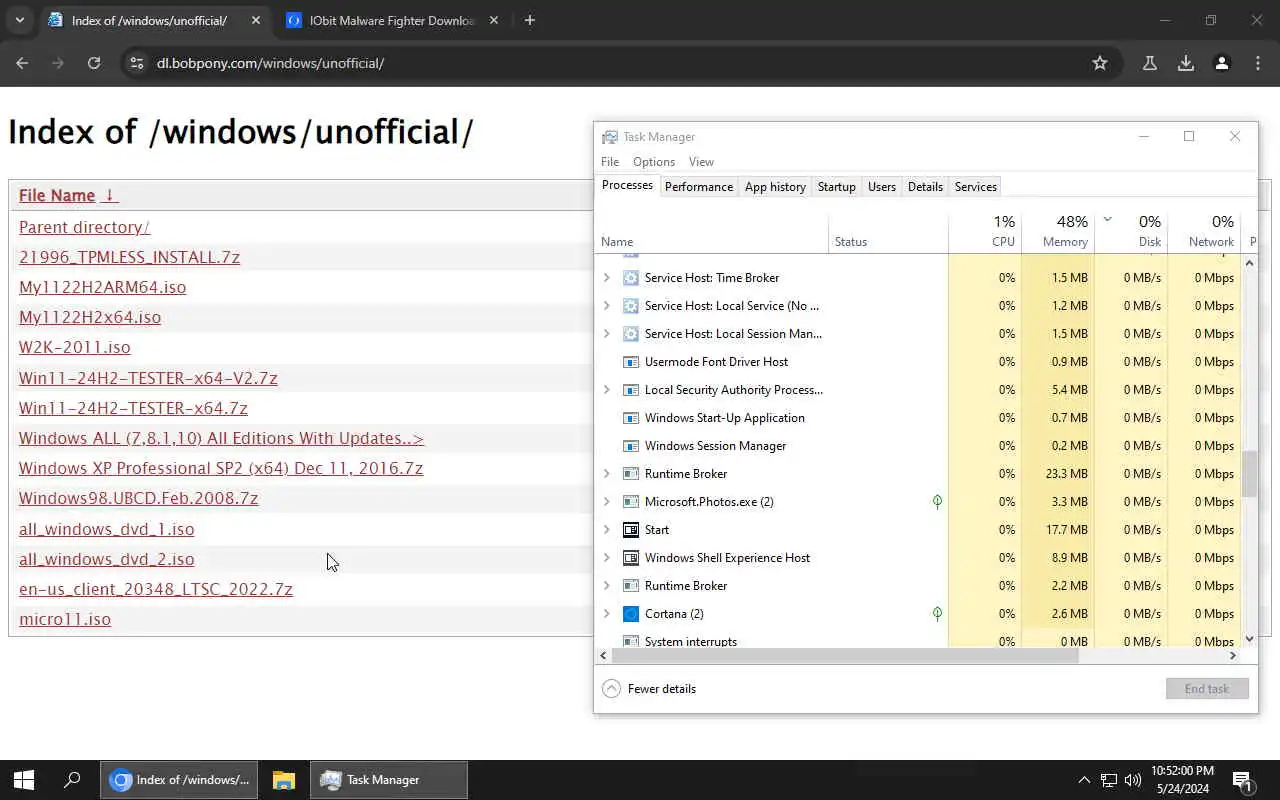Switch to Services tab
The height and width of the screenshot is (800, 1280).
click(x=976, y=187)
